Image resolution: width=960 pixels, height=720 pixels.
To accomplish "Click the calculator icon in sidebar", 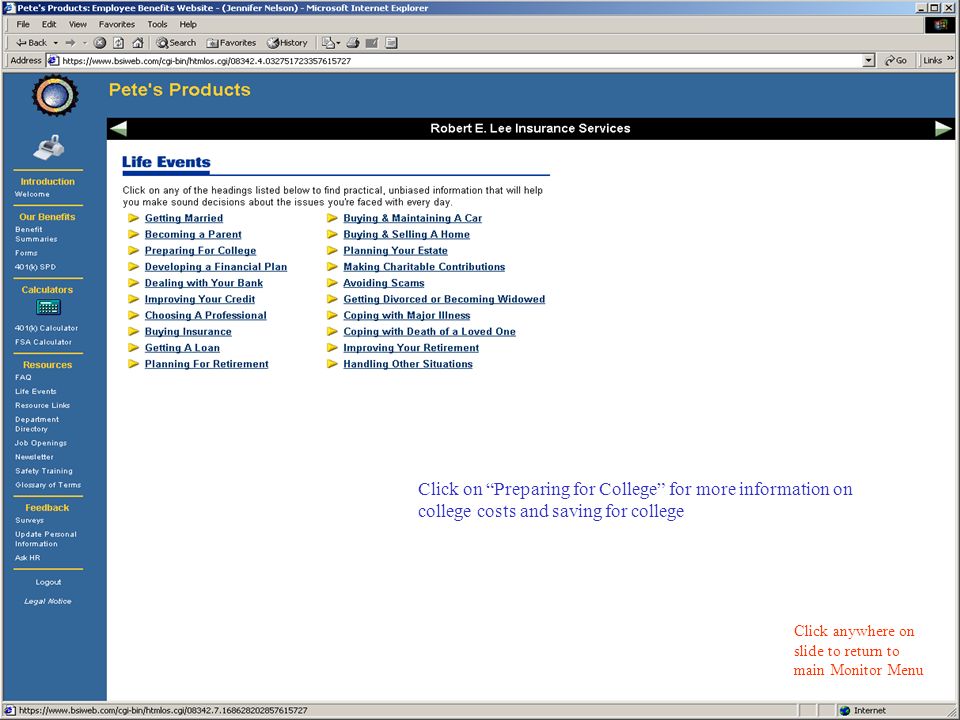I will [x=48, y=307].
